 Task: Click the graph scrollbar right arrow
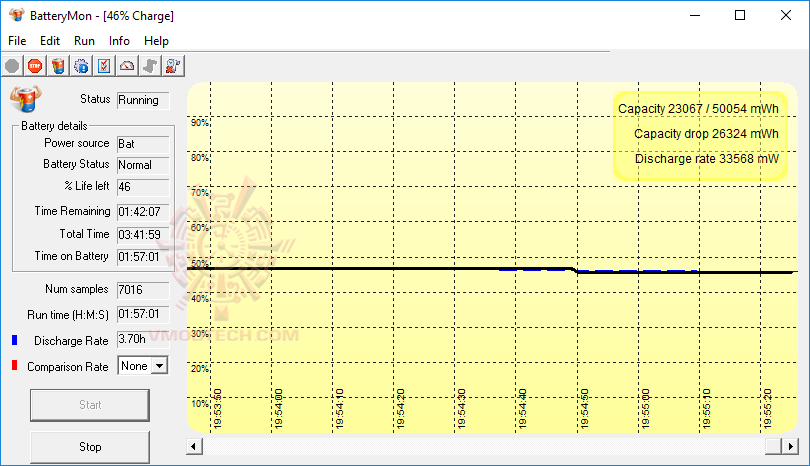[790, 446]
